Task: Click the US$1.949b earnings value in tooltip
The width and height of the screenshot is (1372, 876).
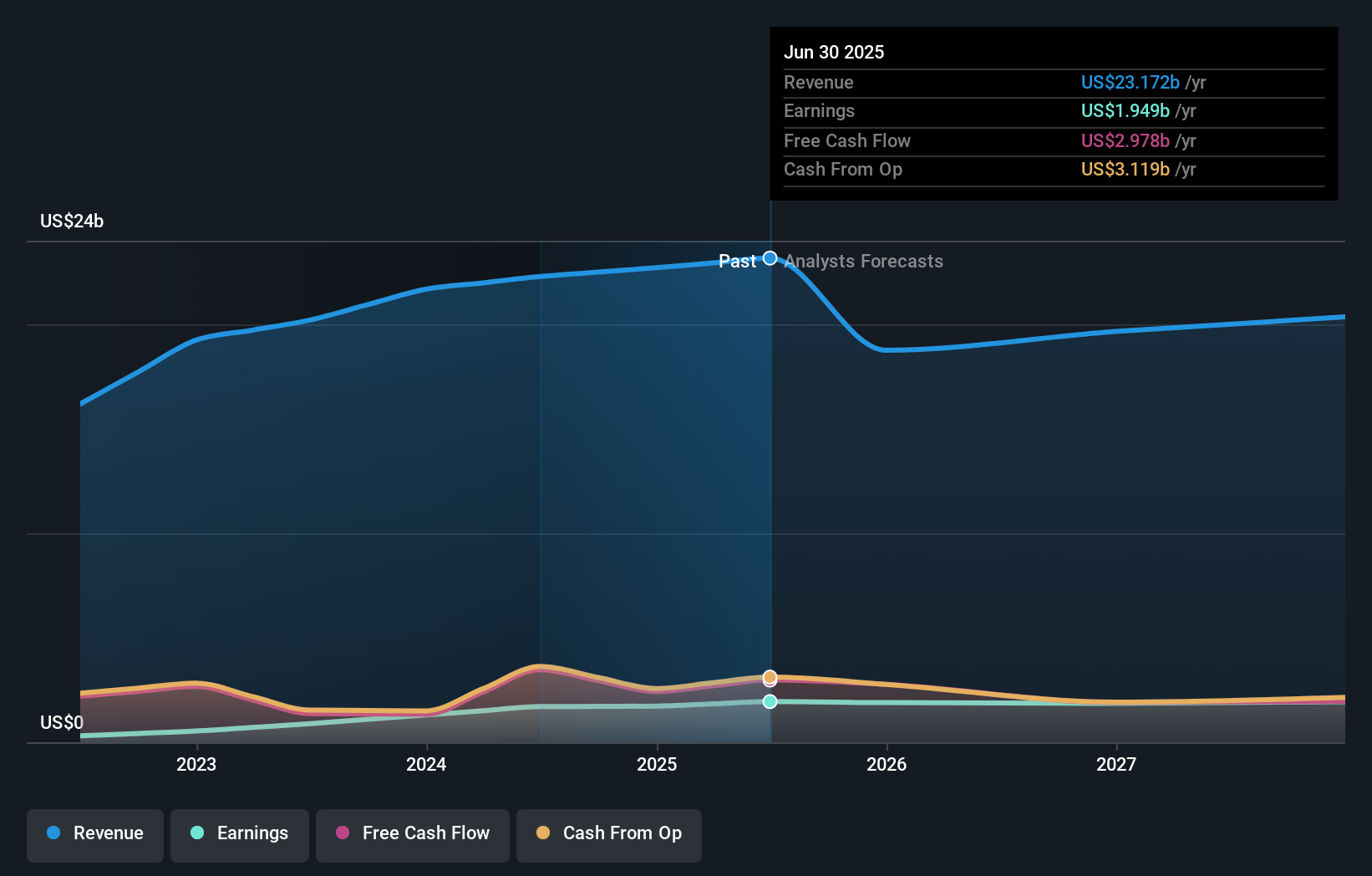Action: [x=1126, y=110]
